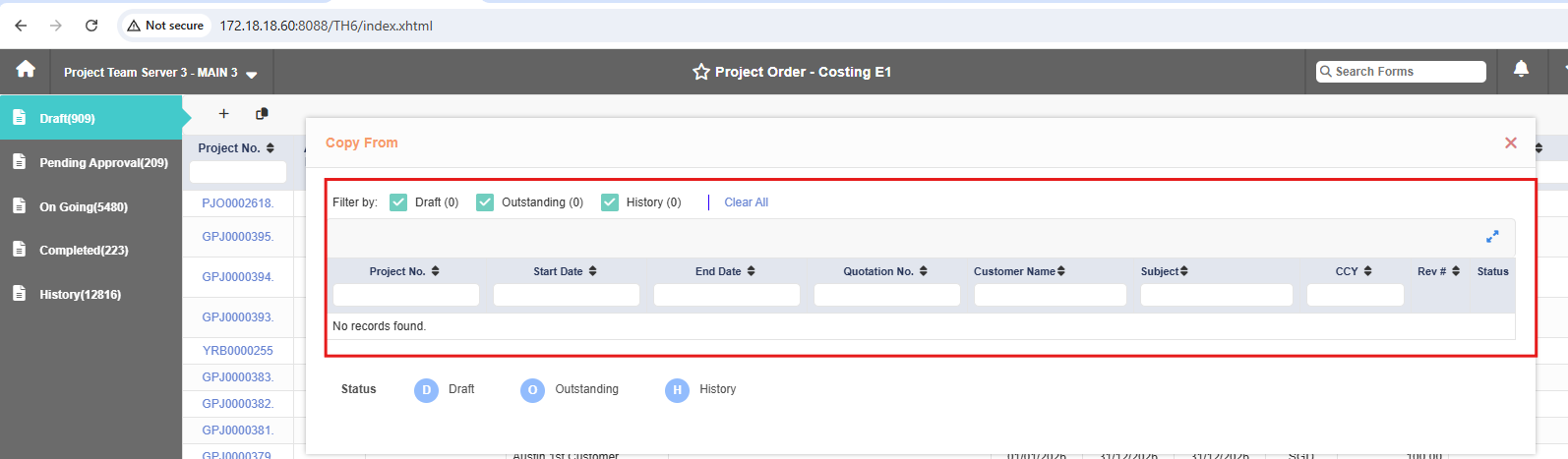Click Customer Name filter input
The width and height of the screenshot is (1568, 459).
coord(1051,295)
